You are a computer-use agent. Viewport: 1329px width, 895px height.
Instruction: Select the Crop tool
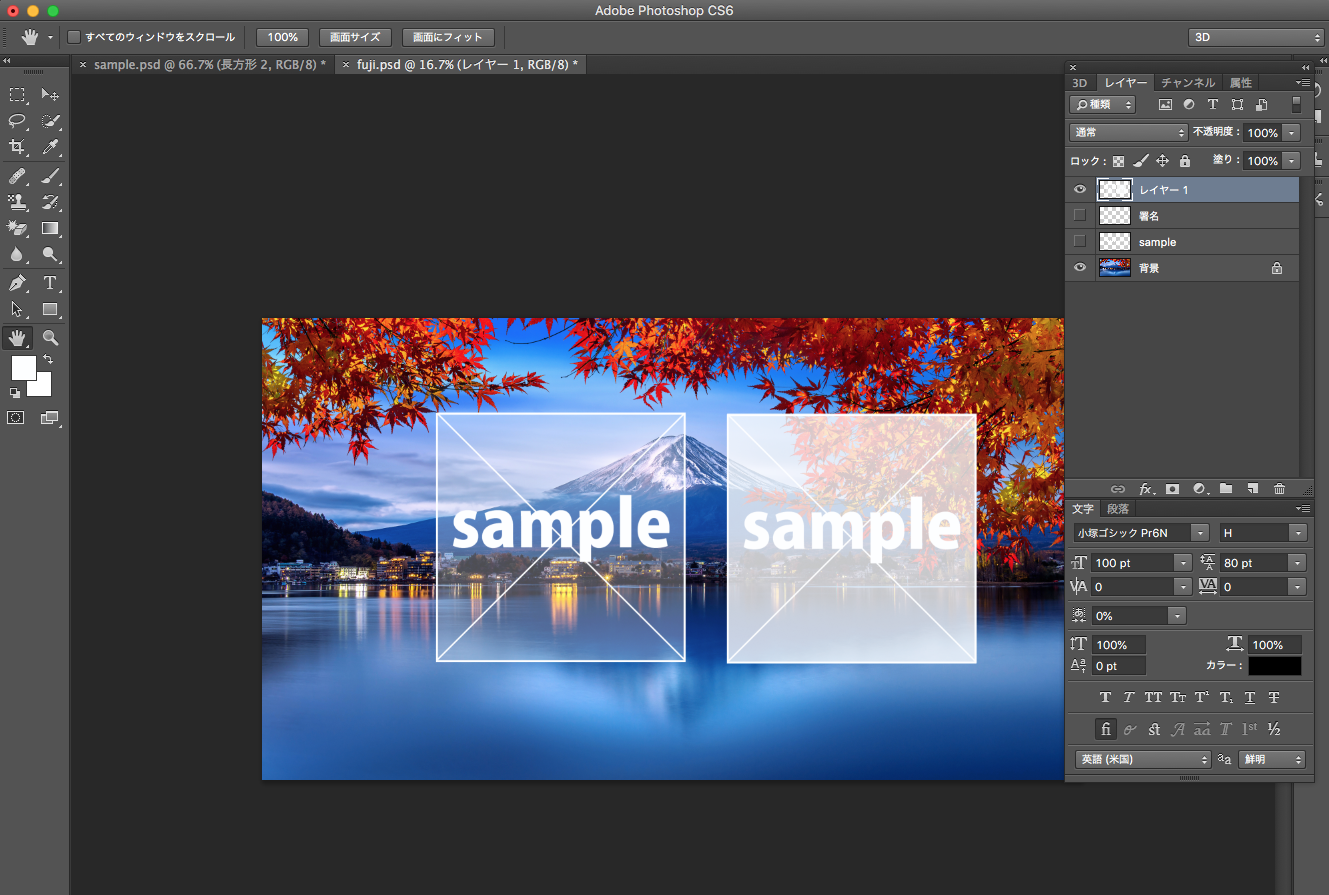tap(17, 147)
